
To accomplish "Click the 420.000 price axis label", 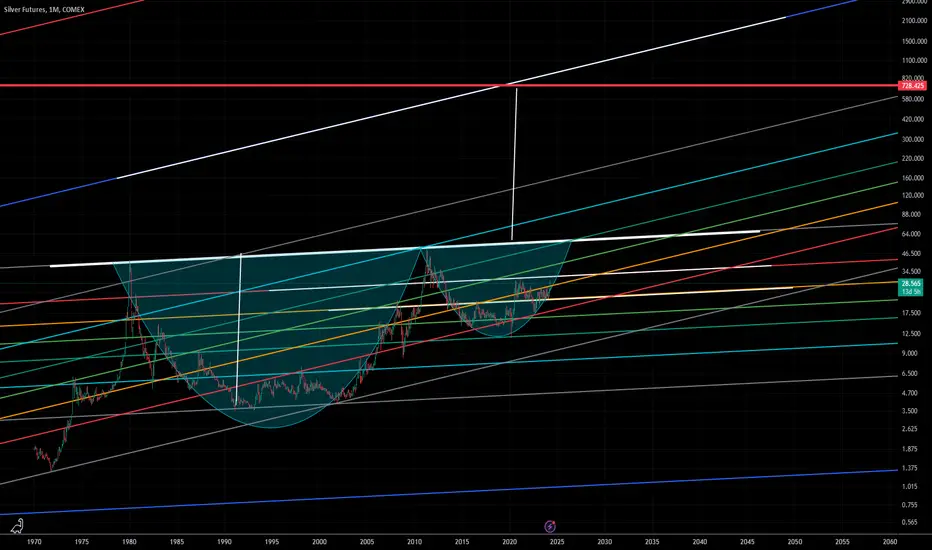I will [913, 119].
